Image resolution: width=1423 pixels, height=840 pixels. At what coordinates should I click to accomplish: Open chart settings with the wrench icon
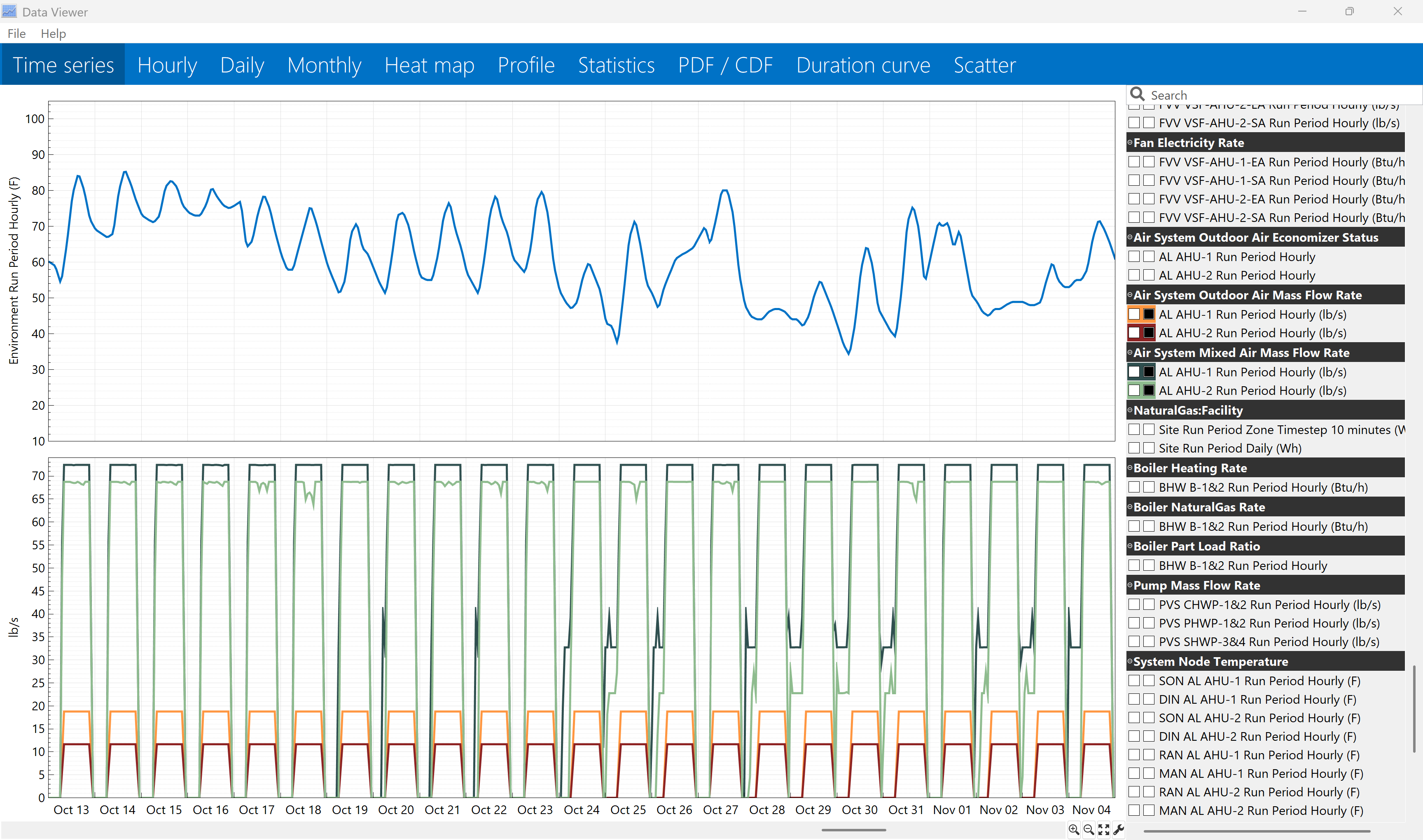coord(1119,830)
